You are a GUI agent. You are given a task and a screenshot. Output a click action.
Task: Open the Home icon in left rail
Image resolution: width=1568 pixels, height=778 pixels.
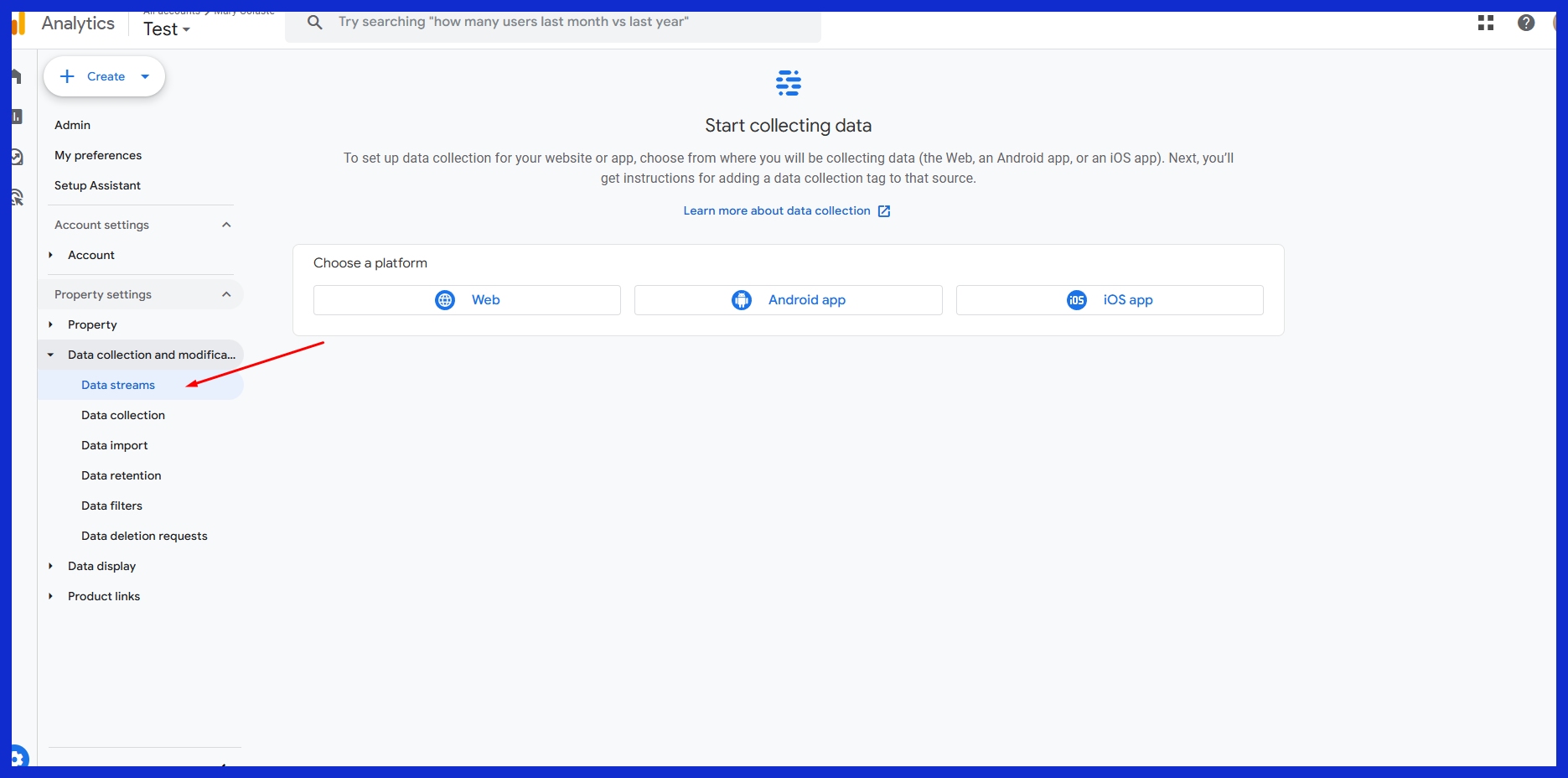click(x=16, y=76)
